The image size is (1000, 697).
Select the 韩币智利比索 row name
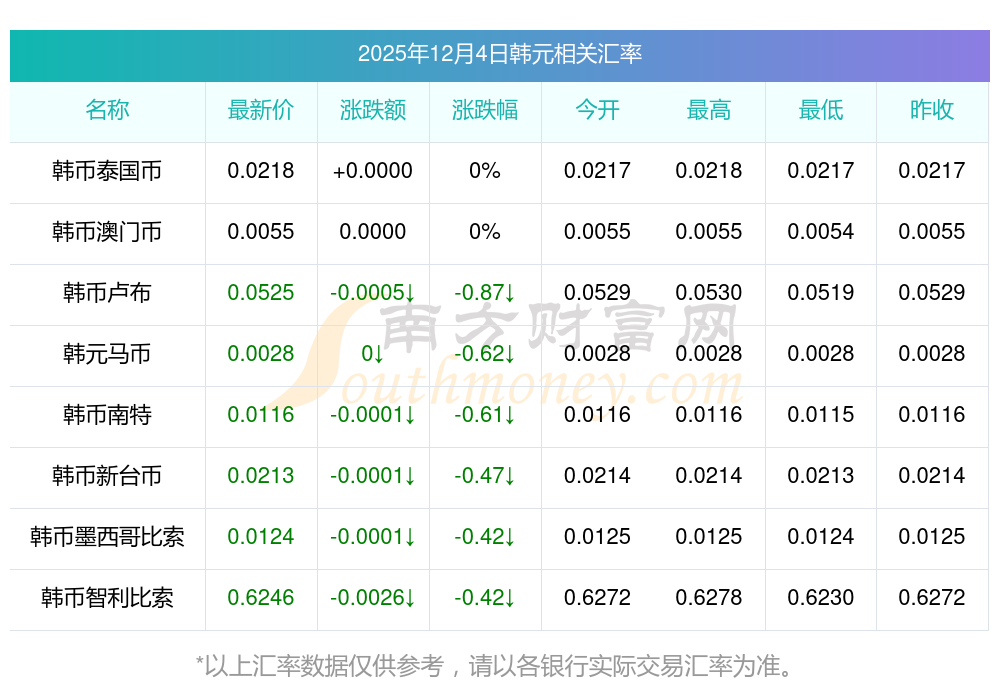107,598
